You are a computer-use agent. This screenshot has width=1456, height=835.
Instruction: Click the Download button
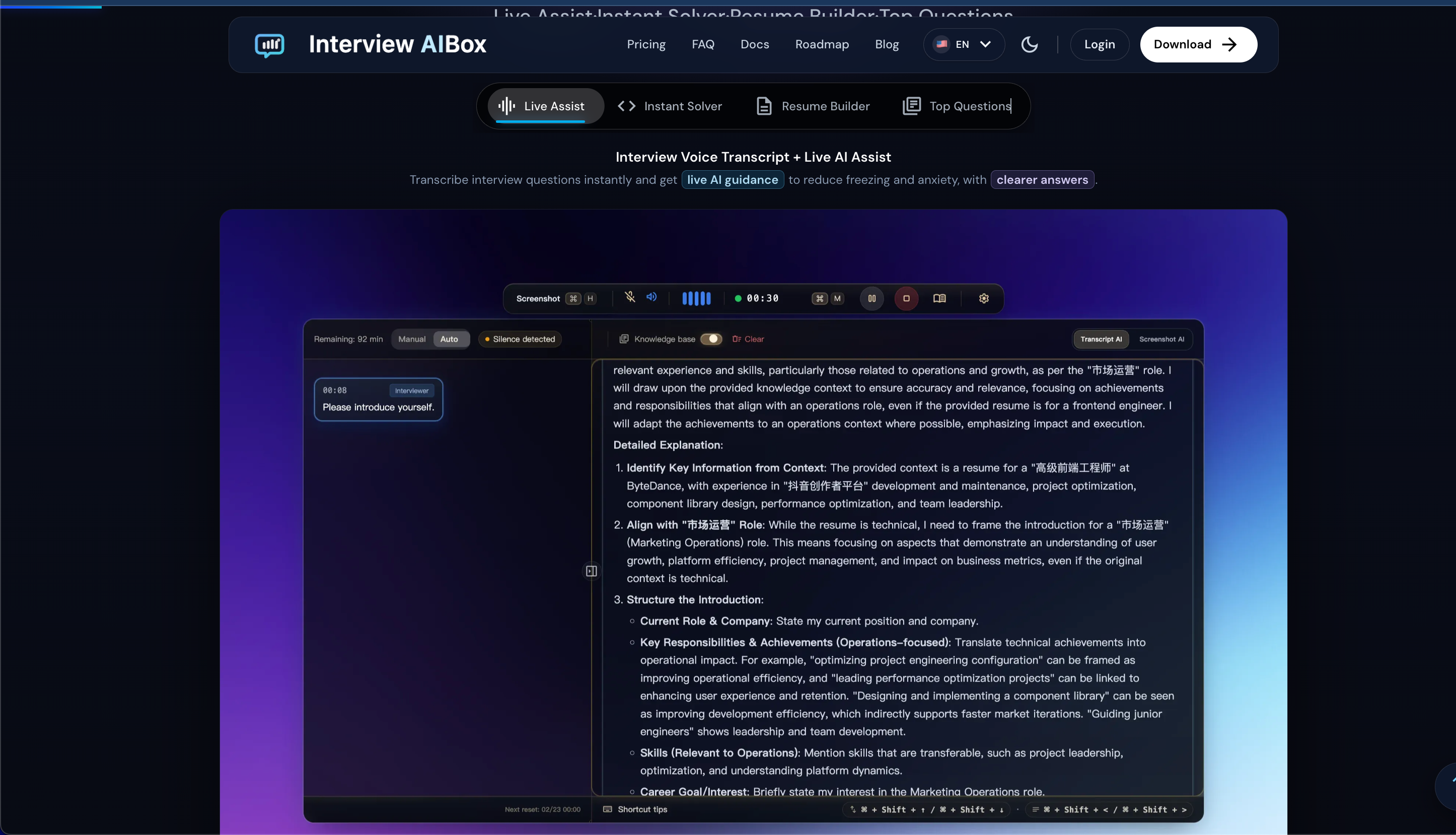click(x=1198, y=45)
